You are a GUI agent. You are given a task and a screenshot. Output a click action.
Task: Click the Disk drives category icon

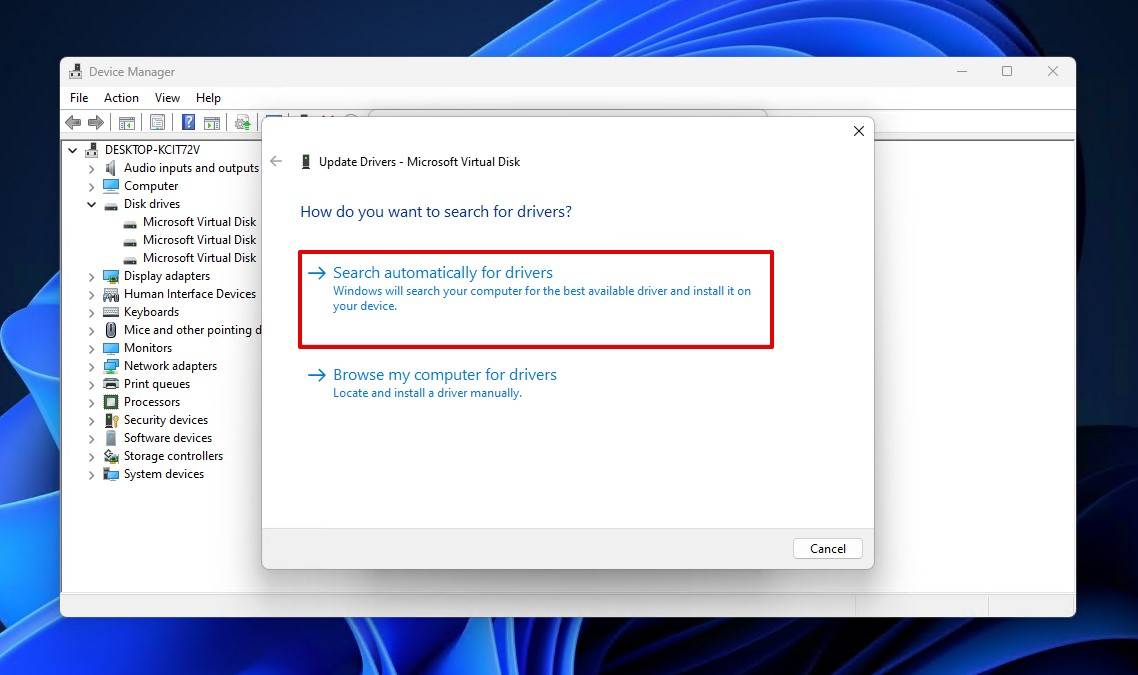pos(111,205)
